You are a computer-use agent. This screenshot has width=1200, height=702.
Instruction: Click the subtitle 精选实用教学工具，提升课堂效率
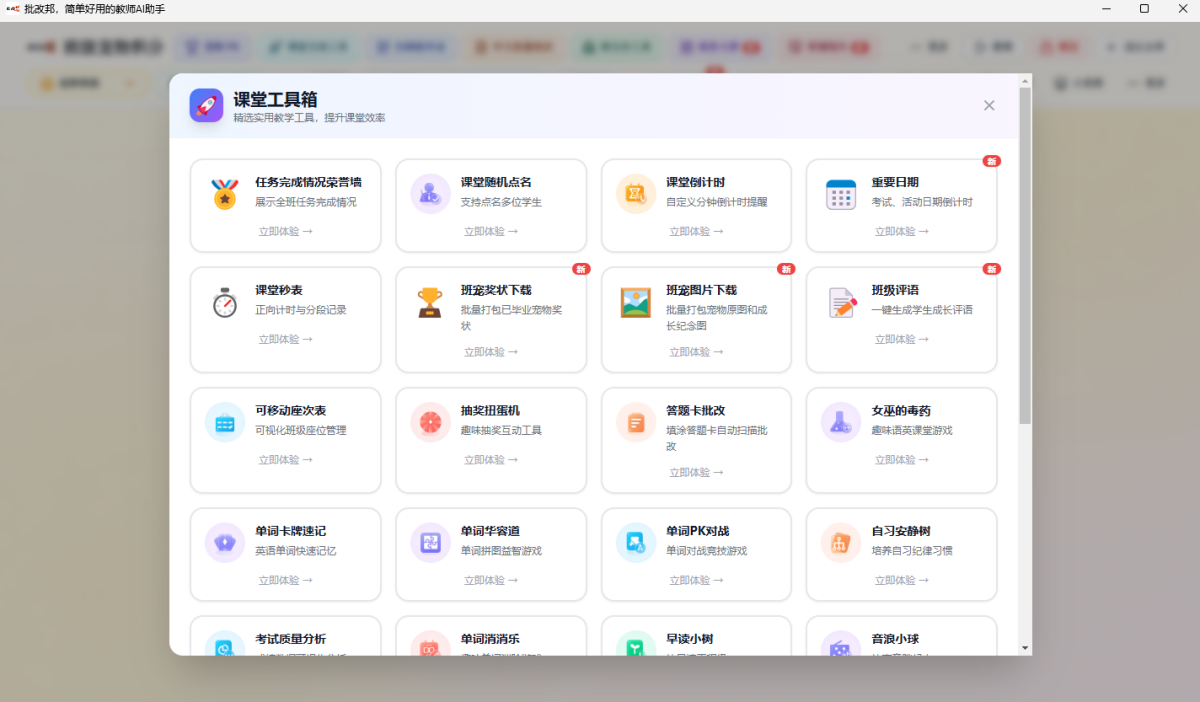[310, 118]
